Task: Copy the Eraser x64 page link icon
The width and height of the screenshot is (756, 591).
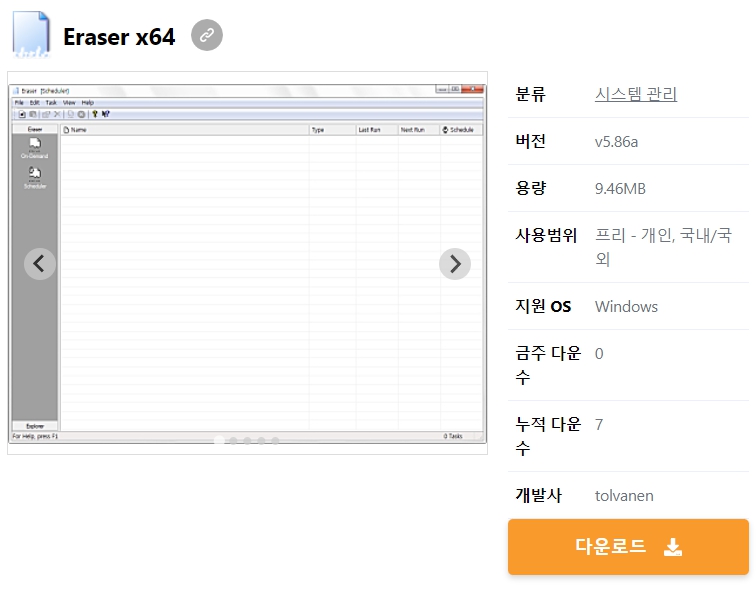Action: click(x=207, y=35)
